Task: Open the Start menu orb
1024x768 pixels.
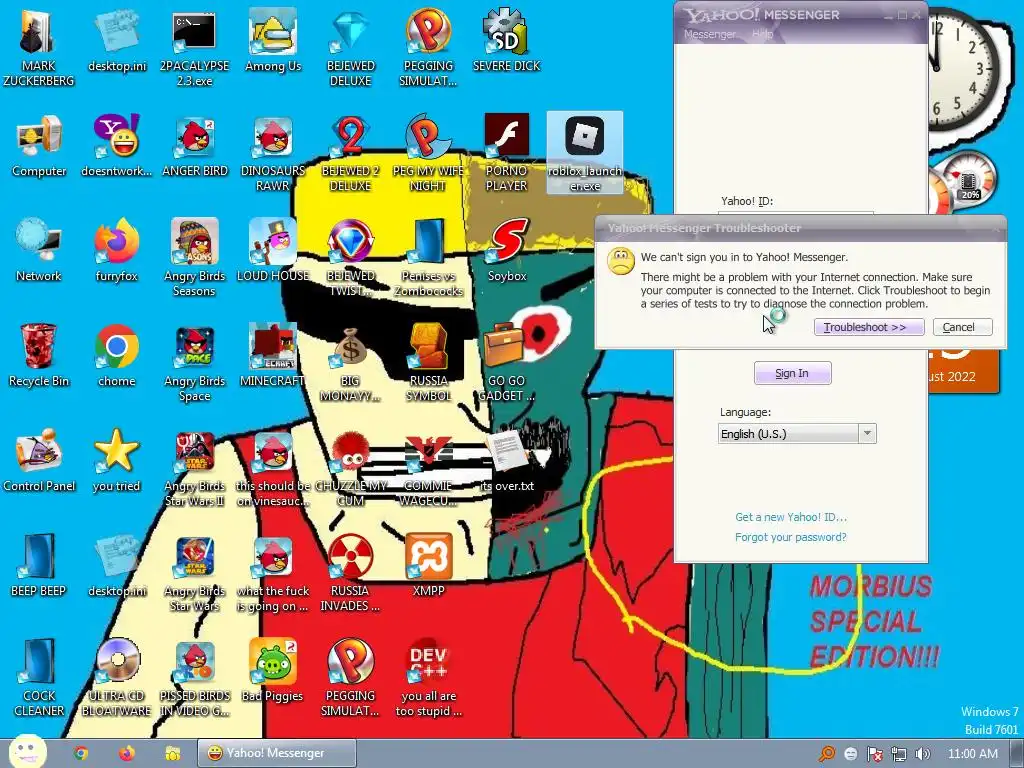Action: pos(27,752)
